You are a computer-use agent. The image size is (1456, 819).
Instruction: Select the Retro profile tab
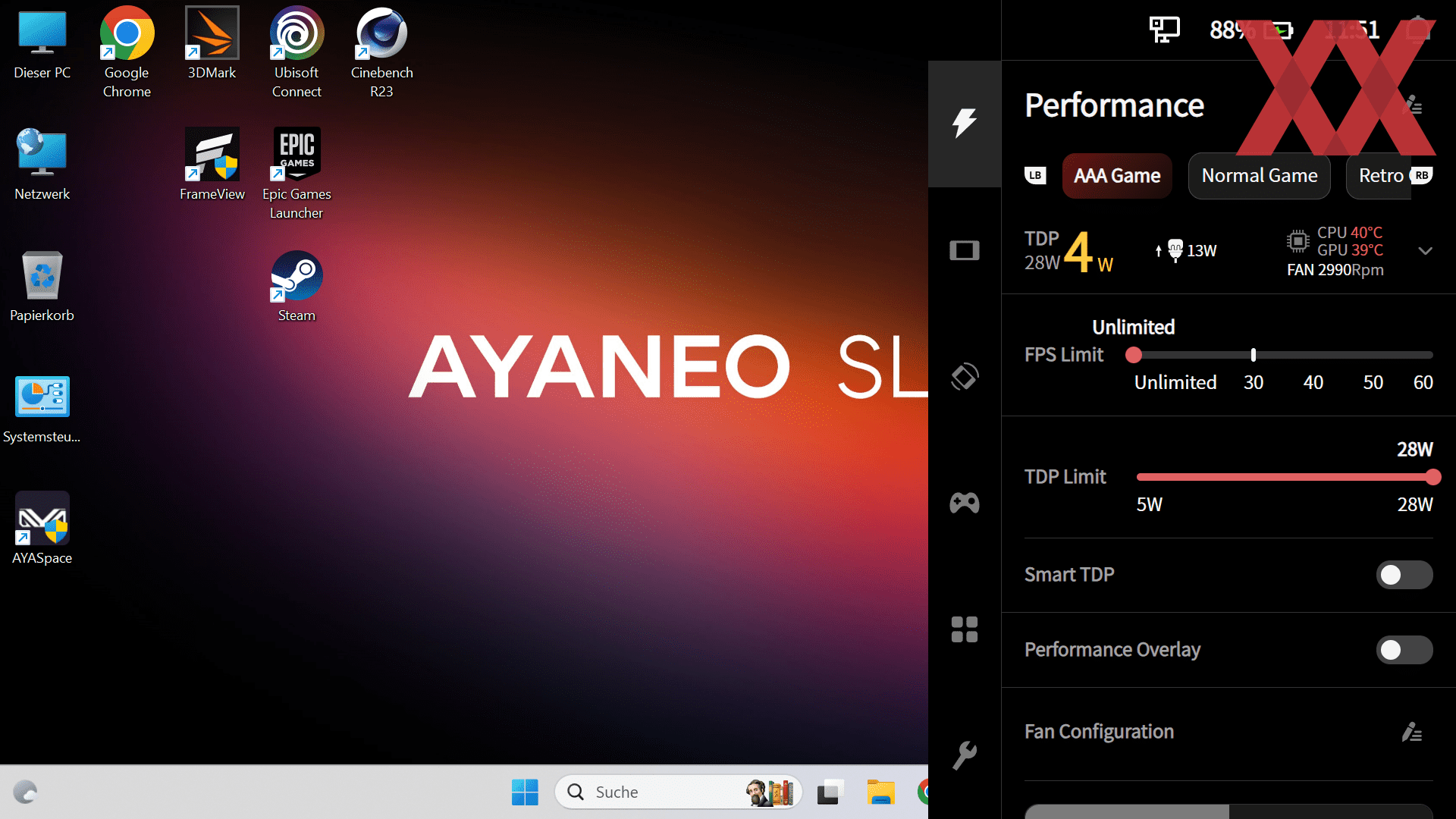1380,176
